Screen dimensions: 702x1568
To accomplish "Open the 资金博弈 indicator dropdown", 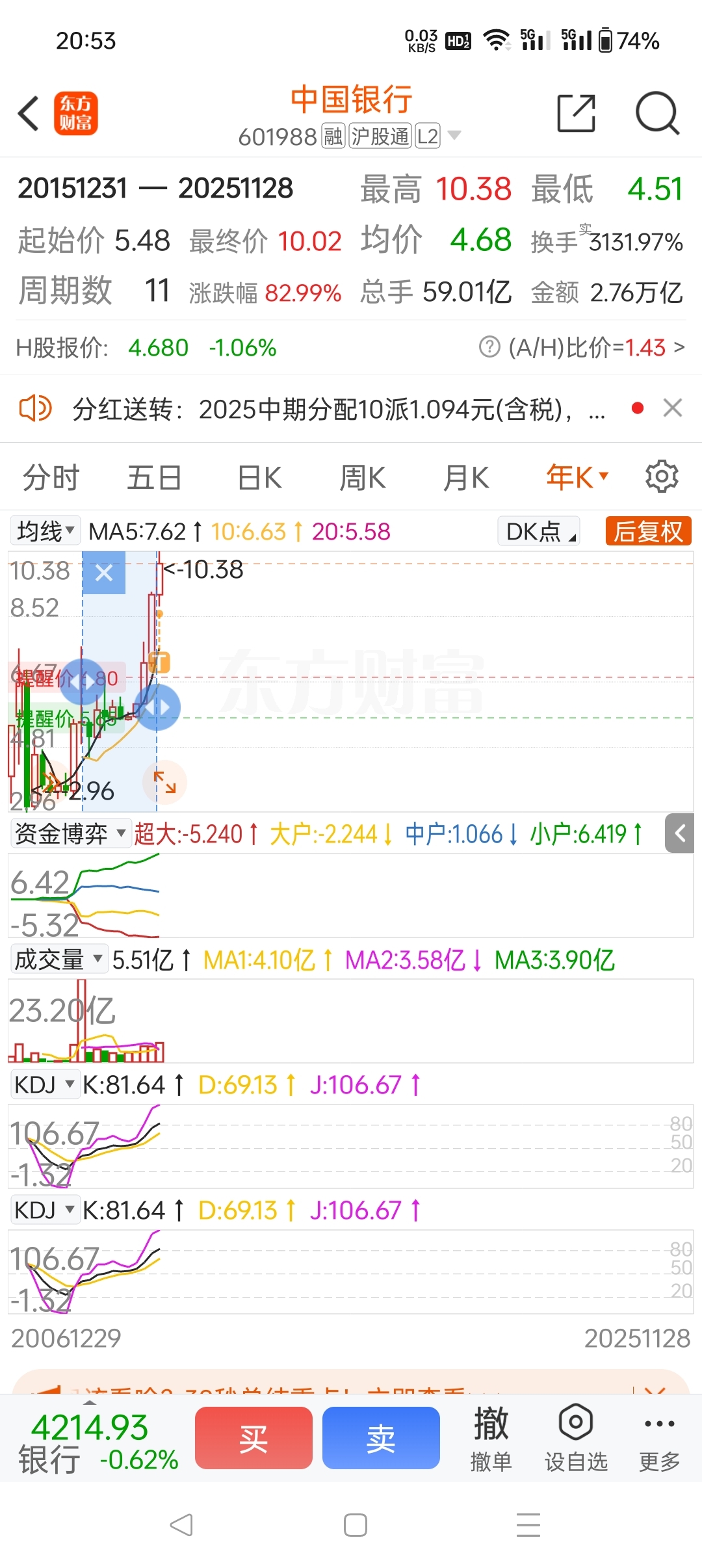I will (x=70, y=833).
